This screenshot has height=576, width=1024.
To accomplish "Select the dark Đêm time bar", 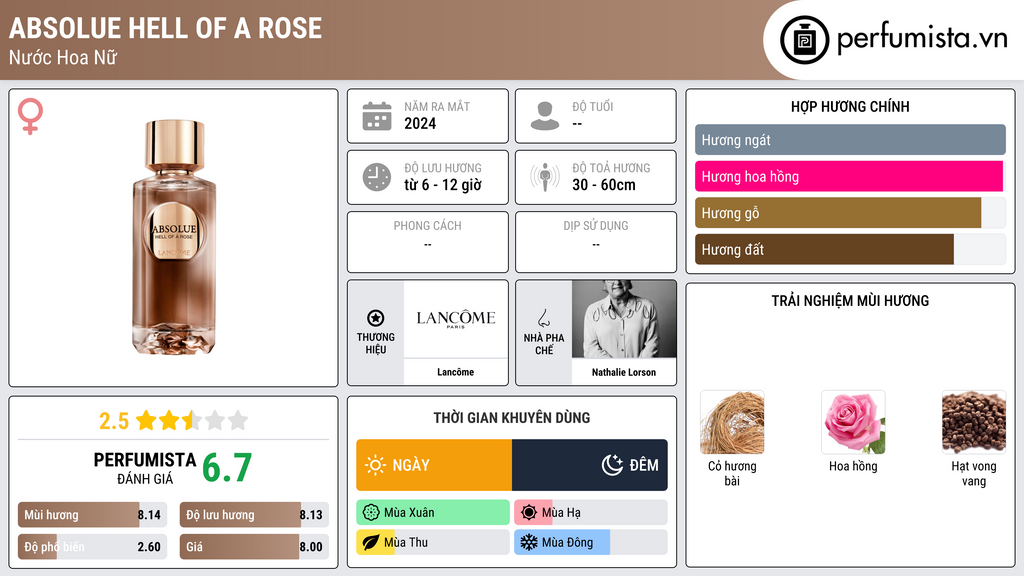I will (x=590, y=465).
